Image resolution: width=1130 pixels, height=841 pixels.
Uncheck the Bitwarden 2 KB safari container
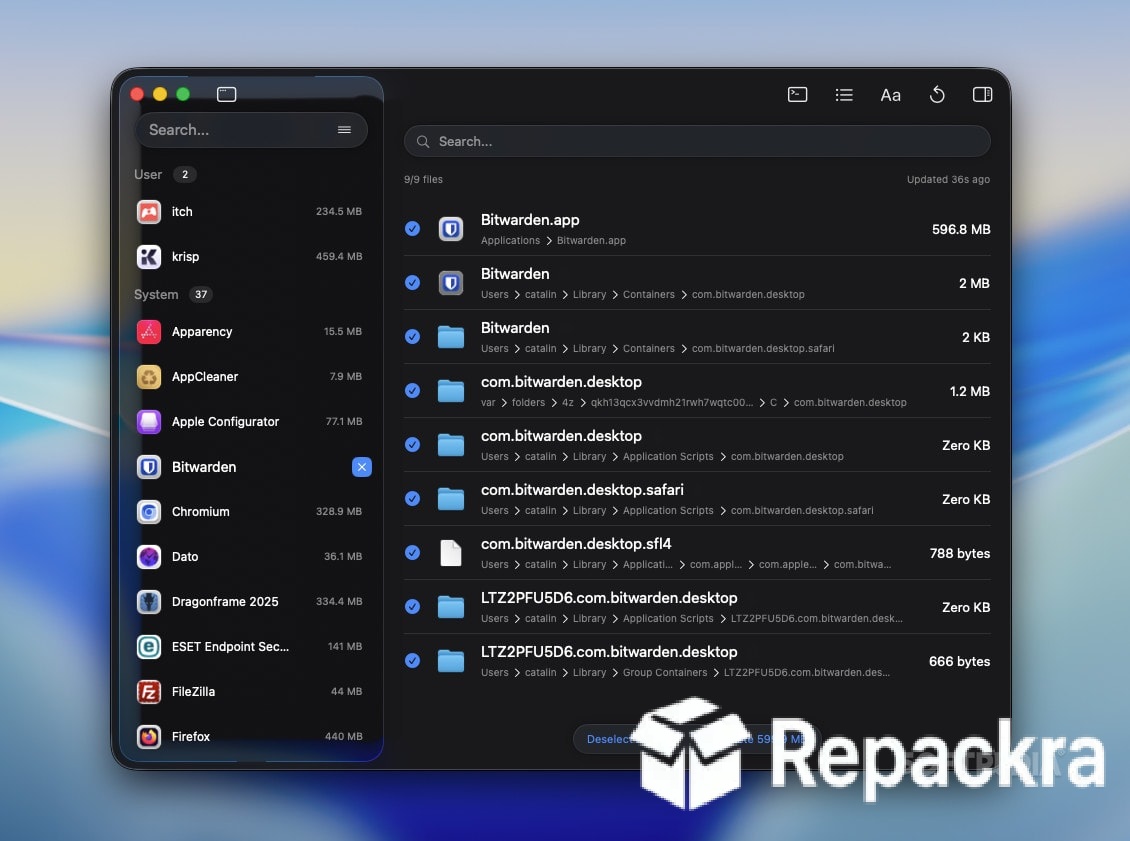pos(412,337)
